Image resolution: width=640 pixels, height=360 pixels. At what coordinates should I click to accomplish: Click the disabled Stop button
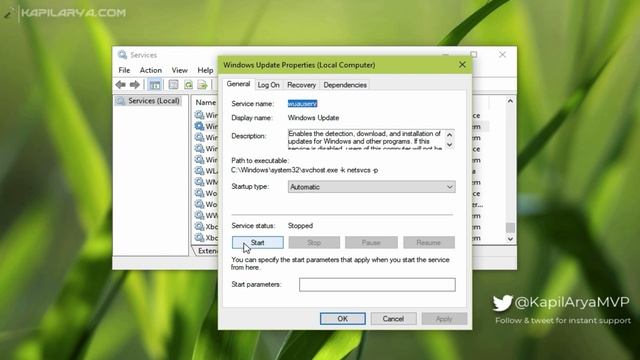314,242
